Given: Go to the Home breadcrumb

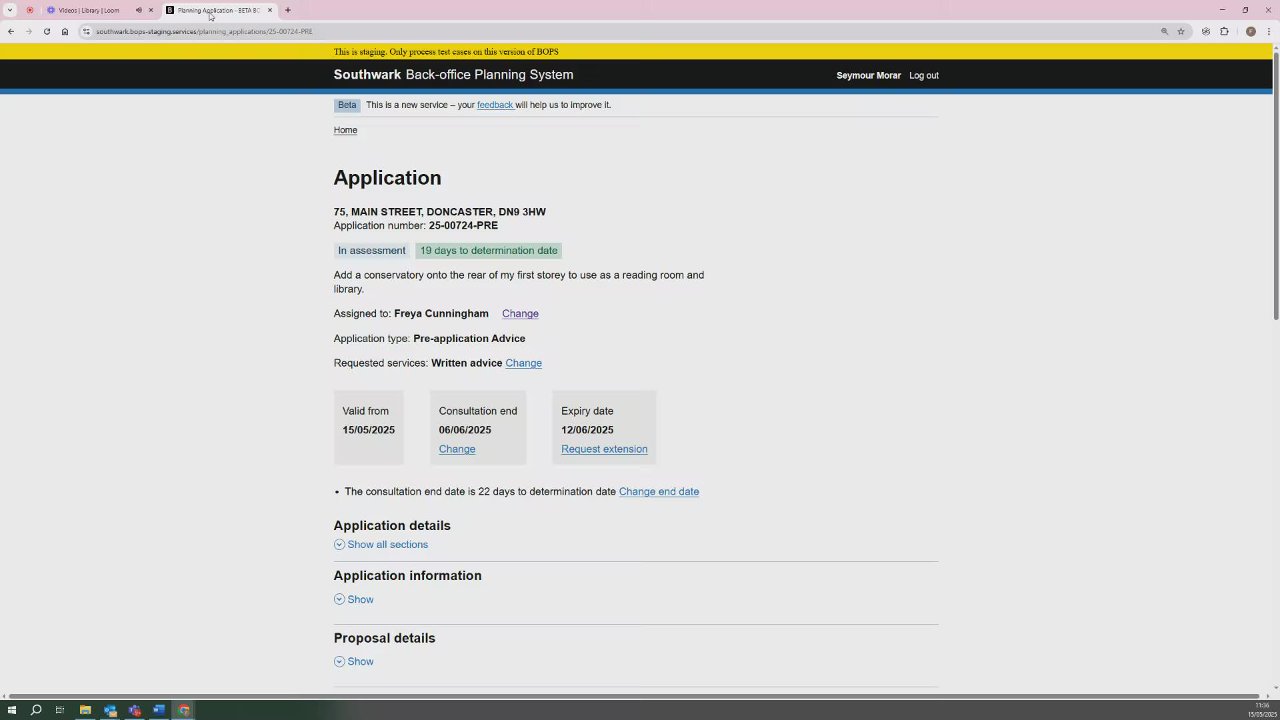Looking at the screenshot, I should [x=345, y=130].
